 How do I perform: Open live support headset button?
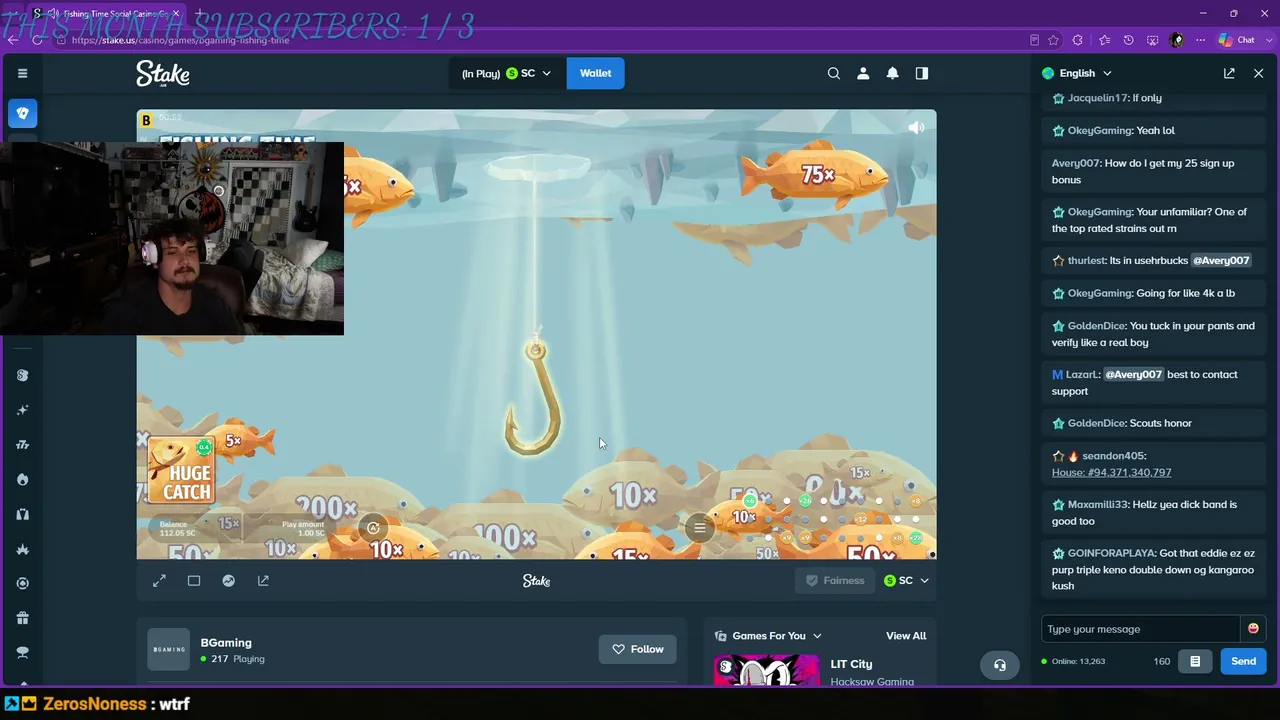[1000, 665]
